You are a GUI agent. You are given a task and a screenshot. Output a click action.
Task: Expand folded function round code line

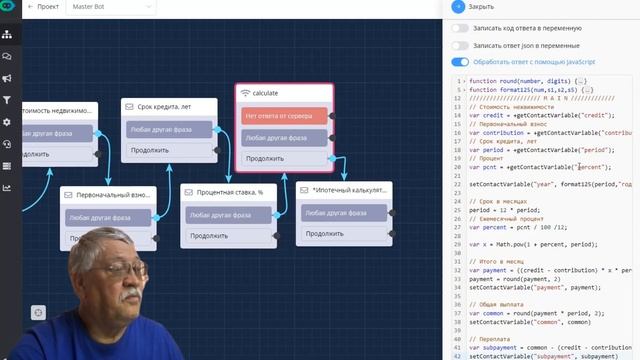coord(464,81)
